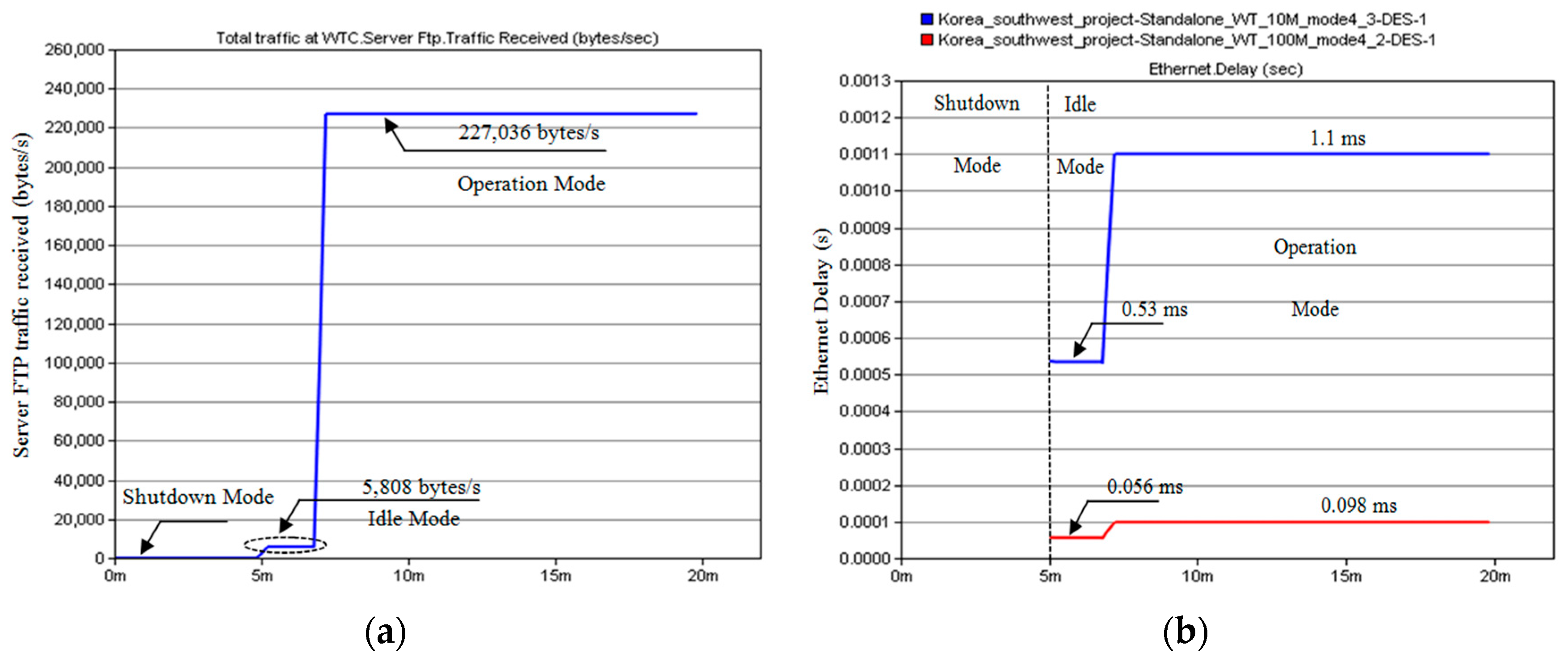Click the red legend square for 100M scenario
Viewport: 1568px width, 661px height.
pyautogui.click(x=926, y=40)
